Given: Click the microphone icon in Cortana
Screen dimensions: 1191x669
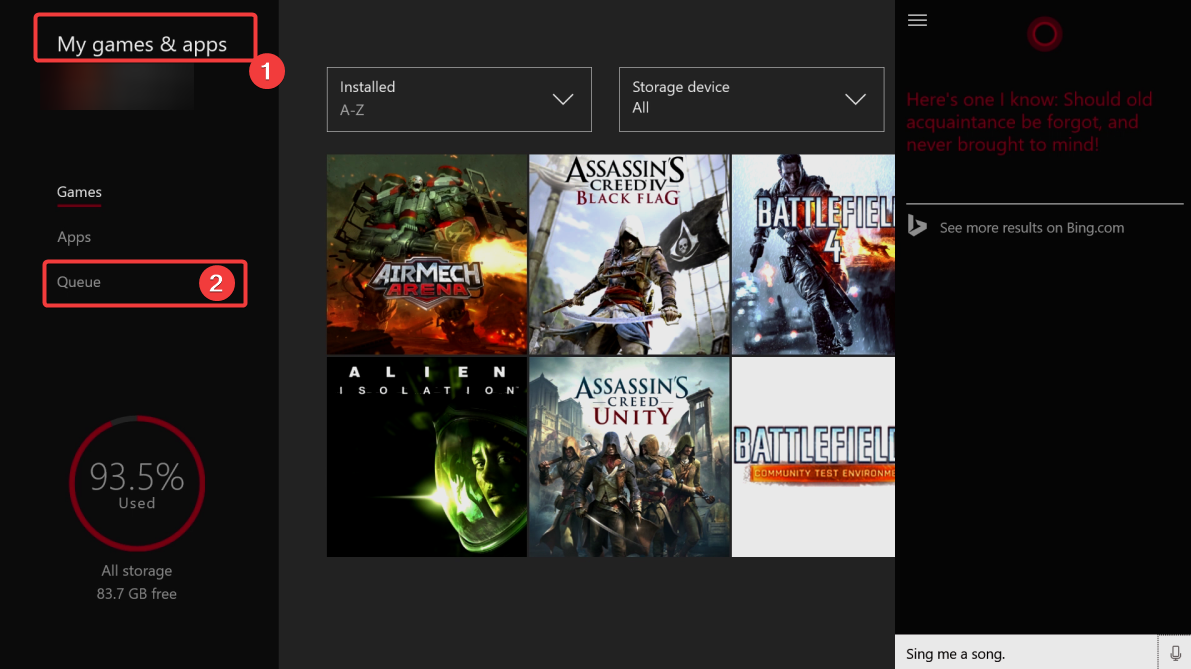Looking at the screenshot, I should (1175, 653).
